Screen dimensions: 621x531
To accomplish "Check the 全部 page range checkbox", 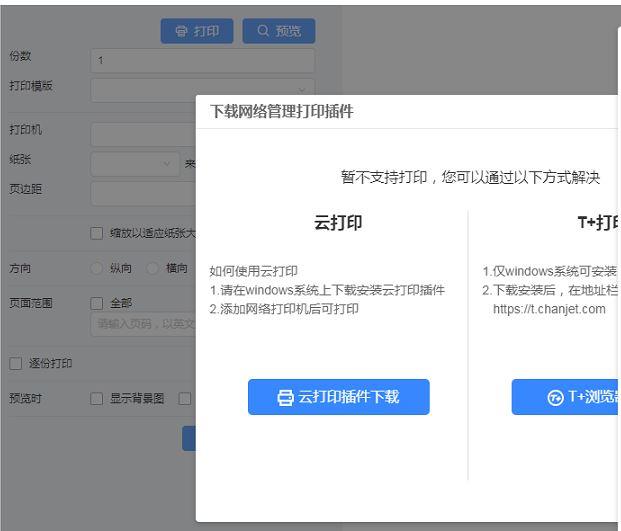I will [97, 303].
